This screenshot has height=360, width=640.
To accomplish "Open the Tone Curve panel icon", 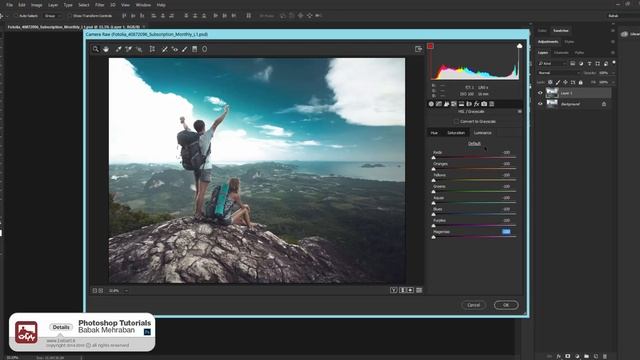I will tap(439, 104).
